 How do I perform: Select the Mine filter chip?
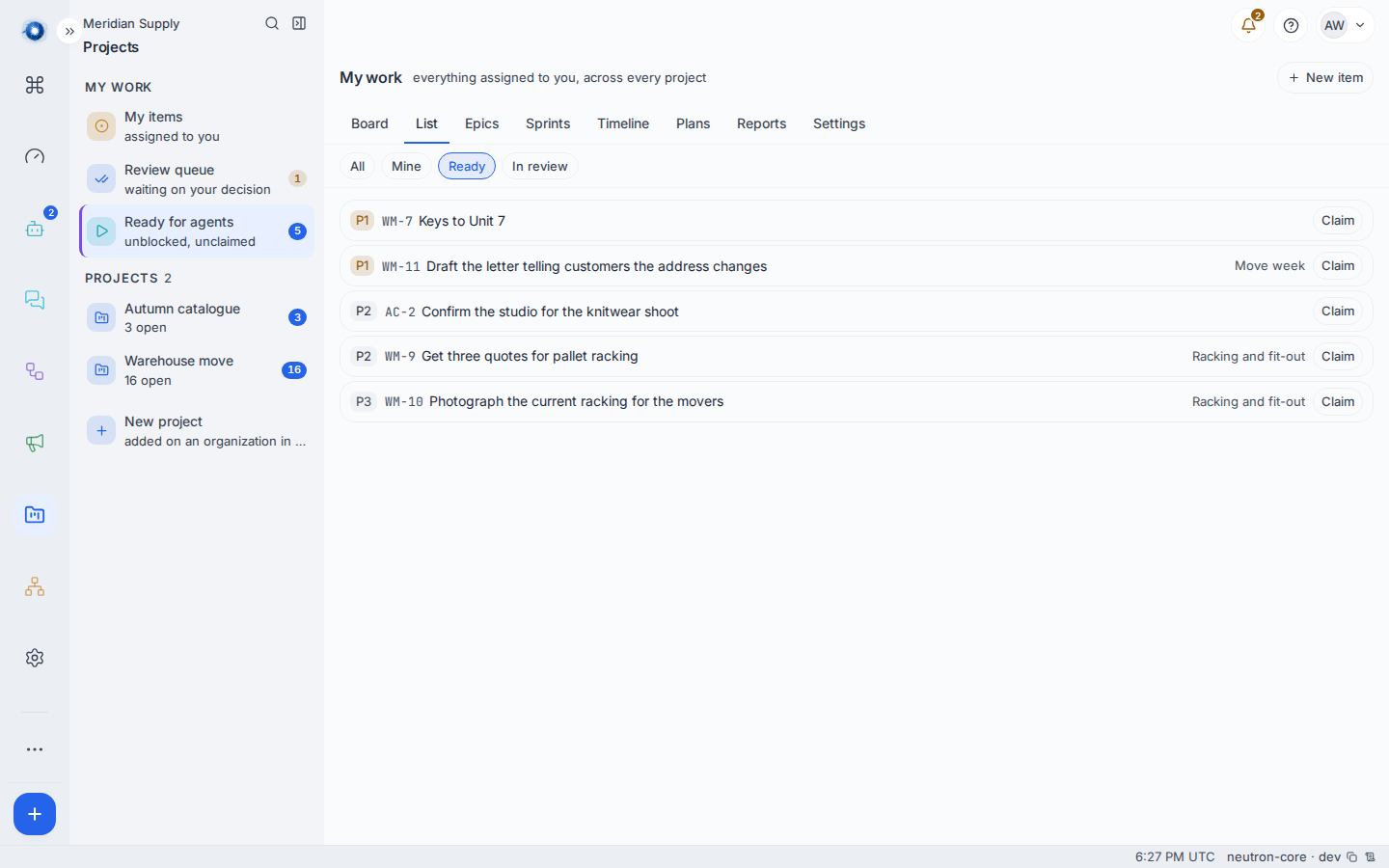tap(406, 166)
